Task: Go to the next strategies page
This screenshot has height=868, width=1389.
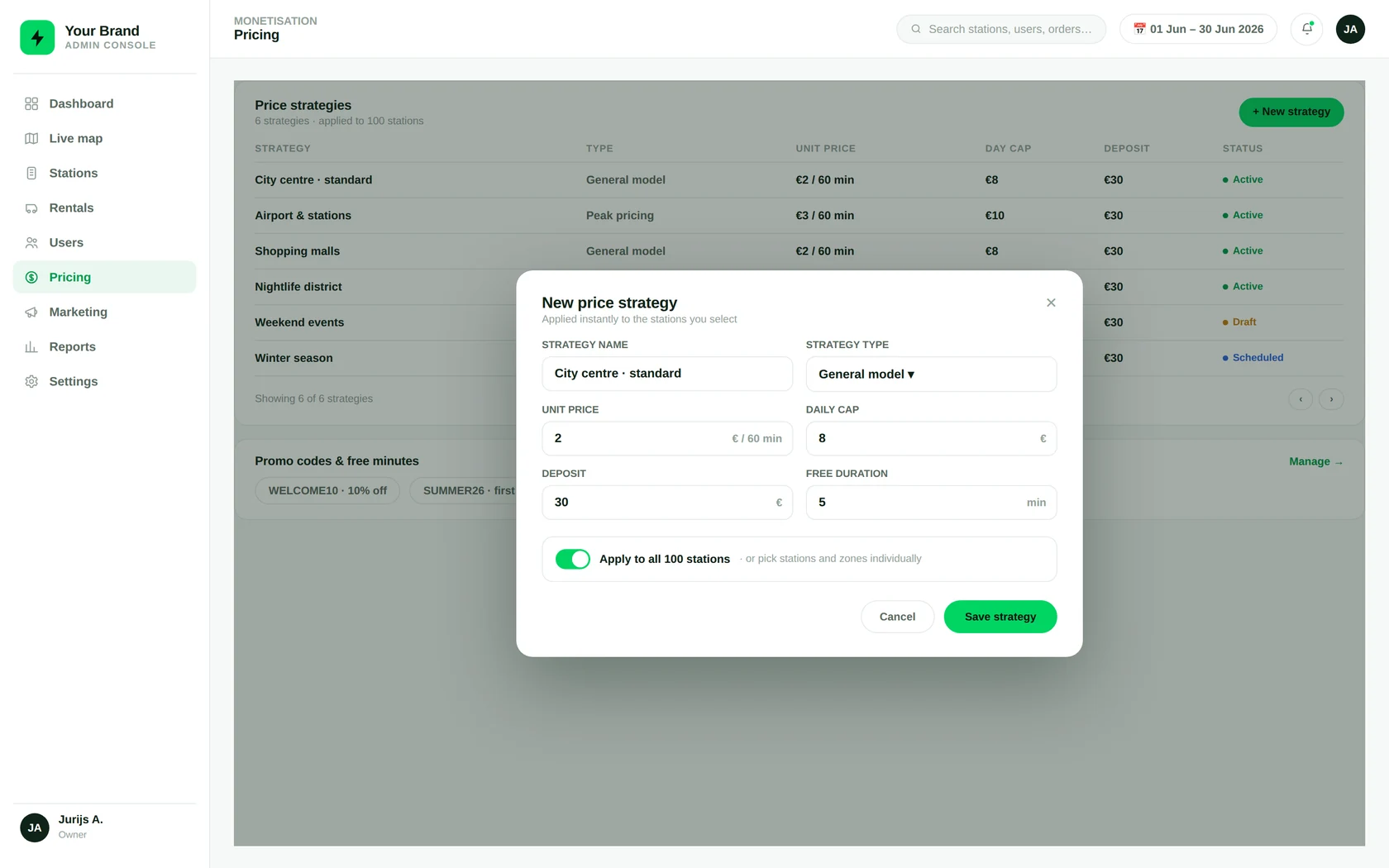Action: pyautogui.click(x=1331, y=399)
